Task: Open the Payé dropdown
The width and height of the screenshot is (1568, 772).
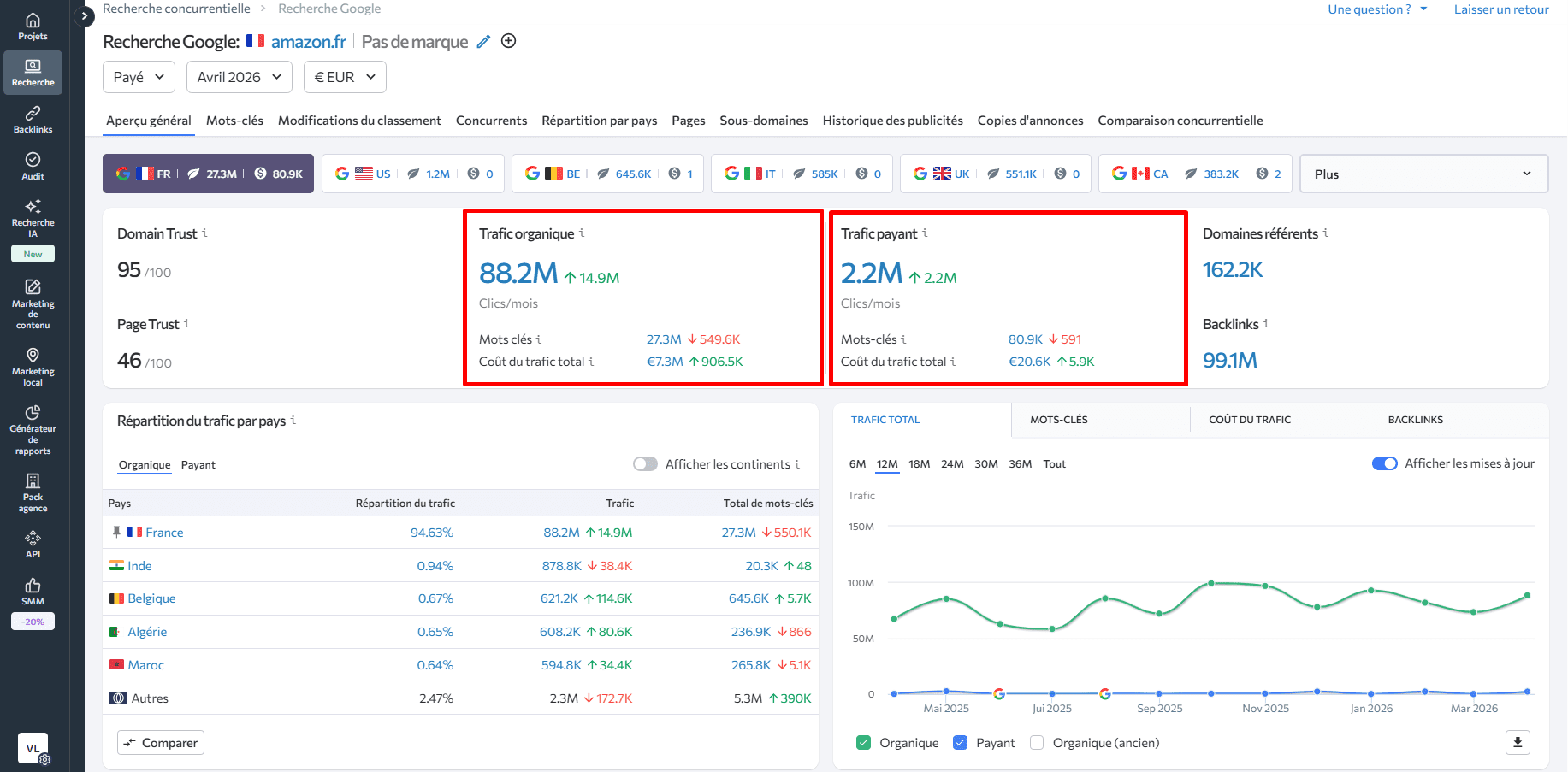Action: coord(139,77)
